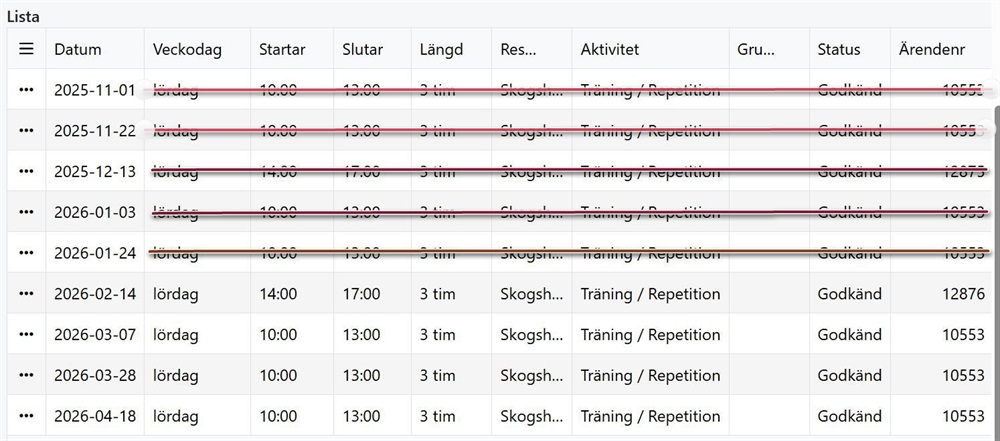Open row options for 2026-04-18
Image resolution: width=1000 pixels, height=441 pixels.
(26, 416)
